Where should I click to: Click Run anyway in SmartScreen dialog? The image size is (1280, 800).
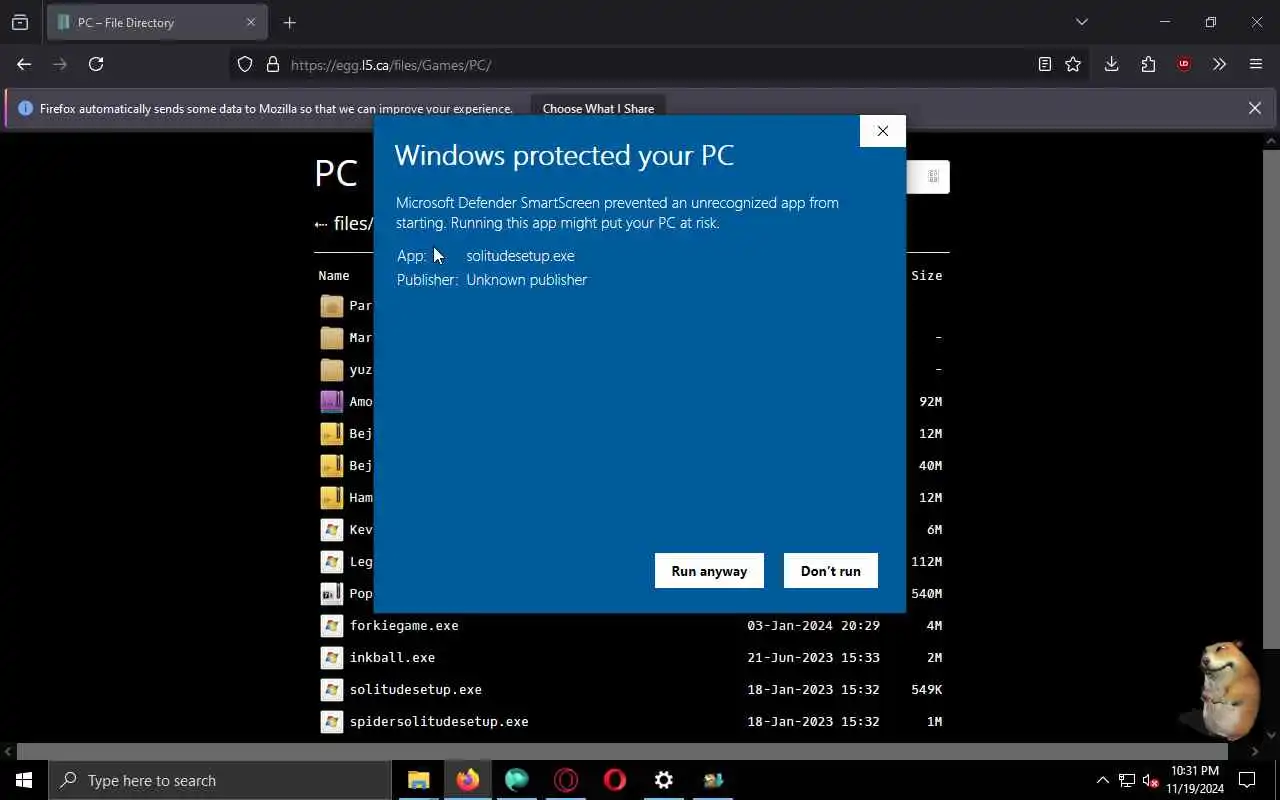[x=709, y=571]
